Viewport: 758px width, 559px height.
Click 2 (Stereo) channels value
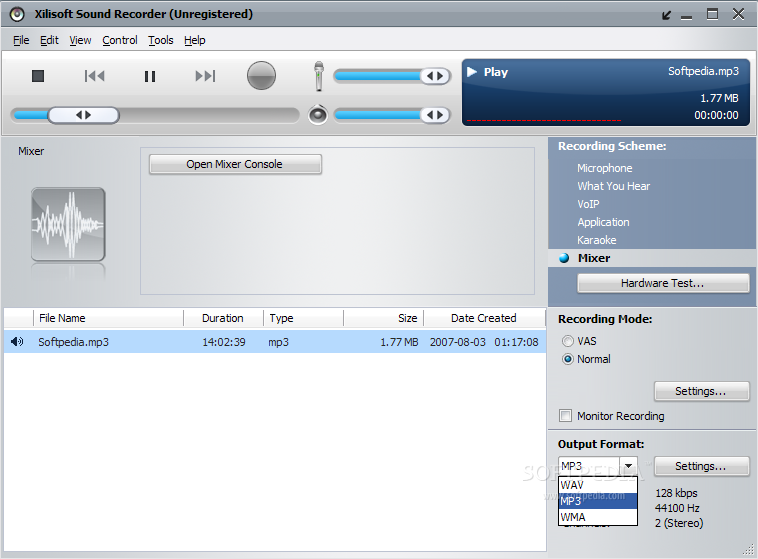(679, 523)
